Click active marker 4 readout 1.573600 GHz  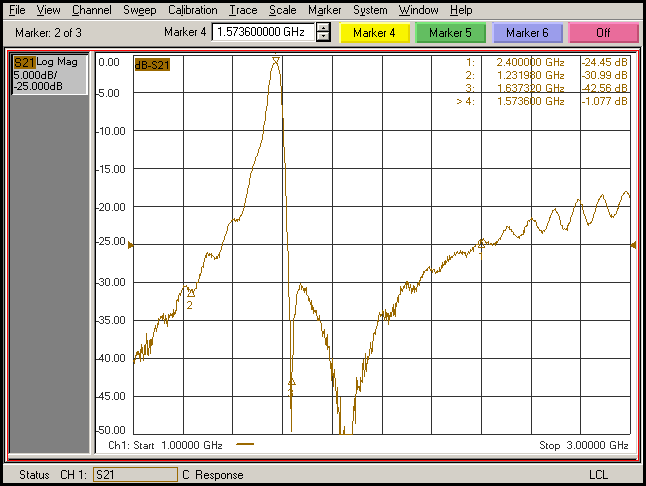[530, 101]
